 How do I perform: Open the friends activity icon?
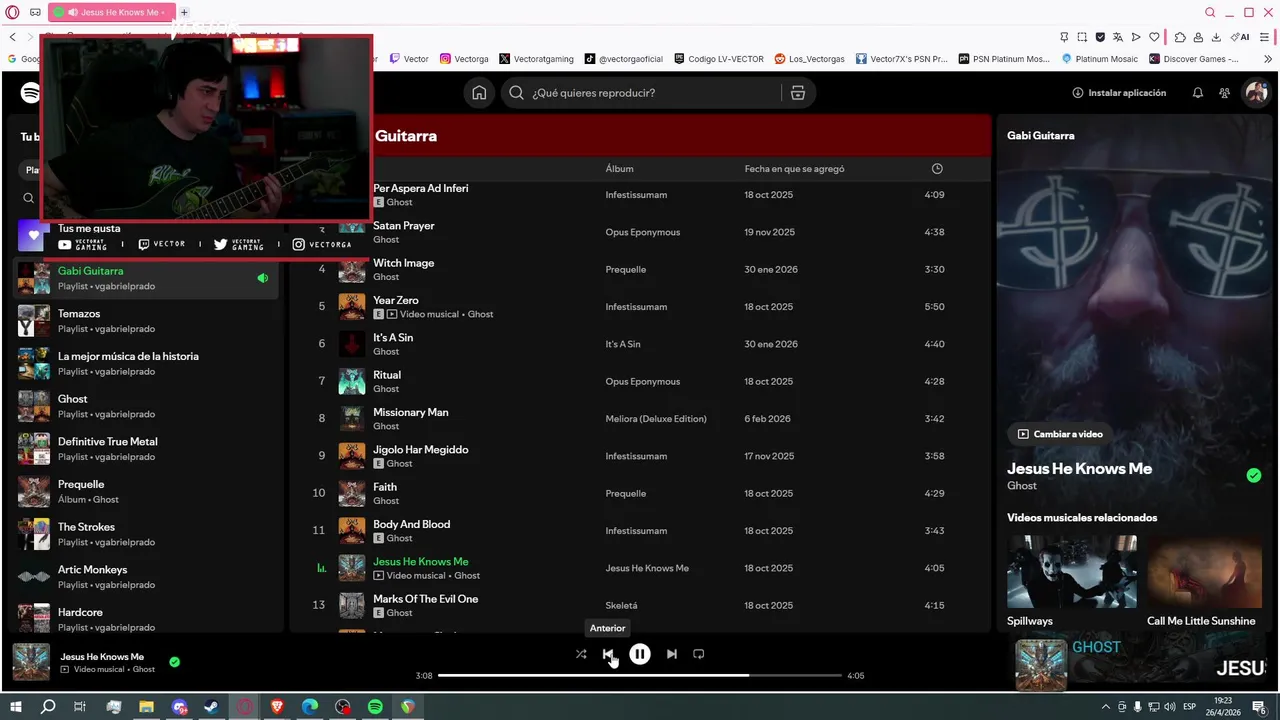pyautogui.click(x=1225, y=93)
